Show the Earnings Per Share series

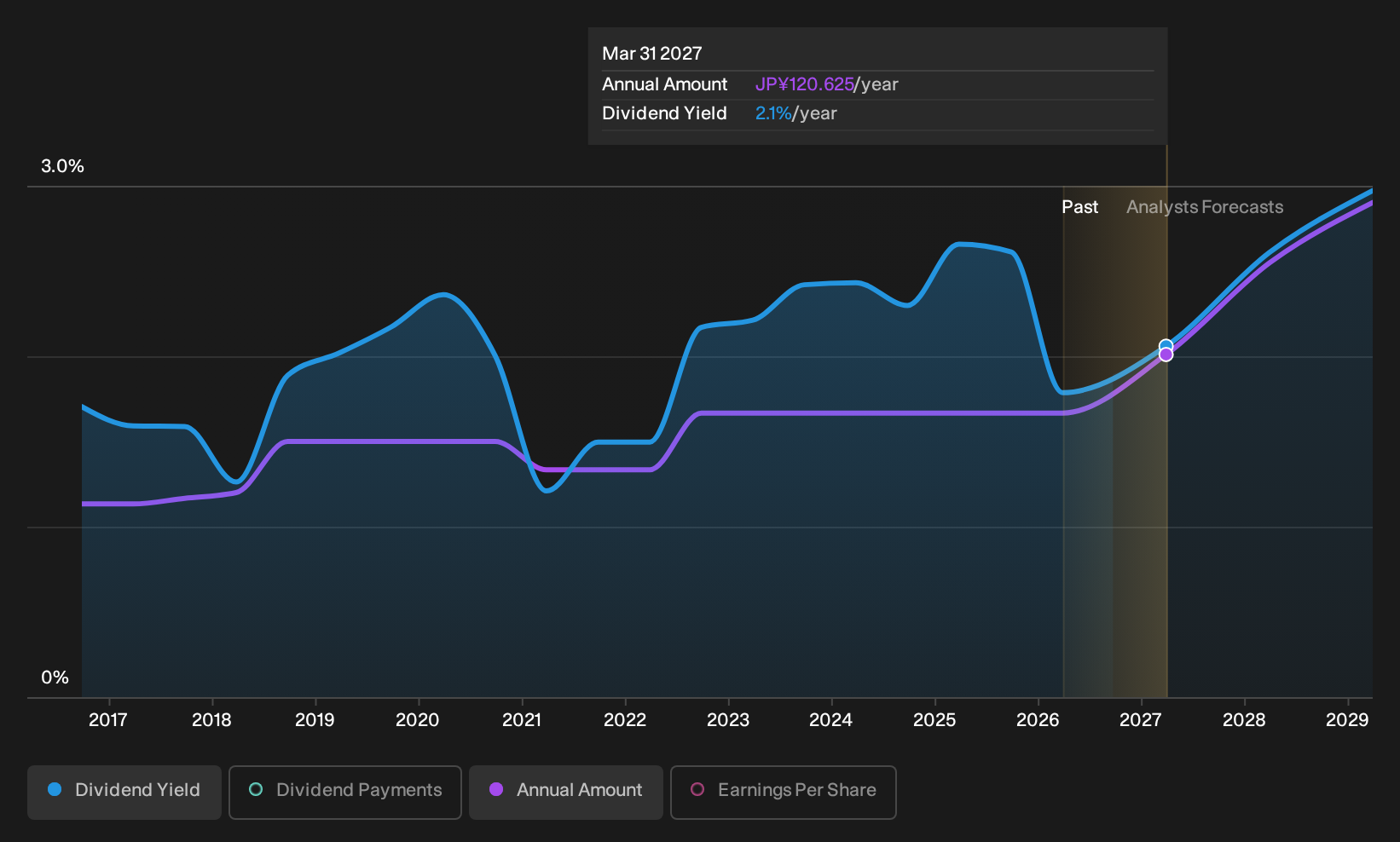coord(784,792)
